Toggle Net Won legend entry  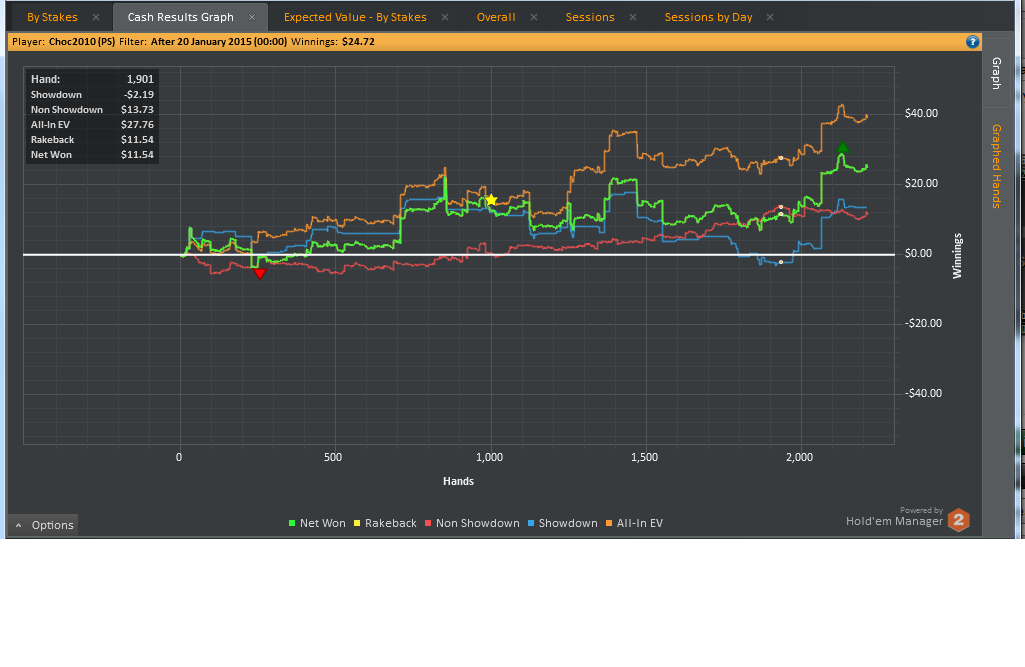click(x=317, y=523)
